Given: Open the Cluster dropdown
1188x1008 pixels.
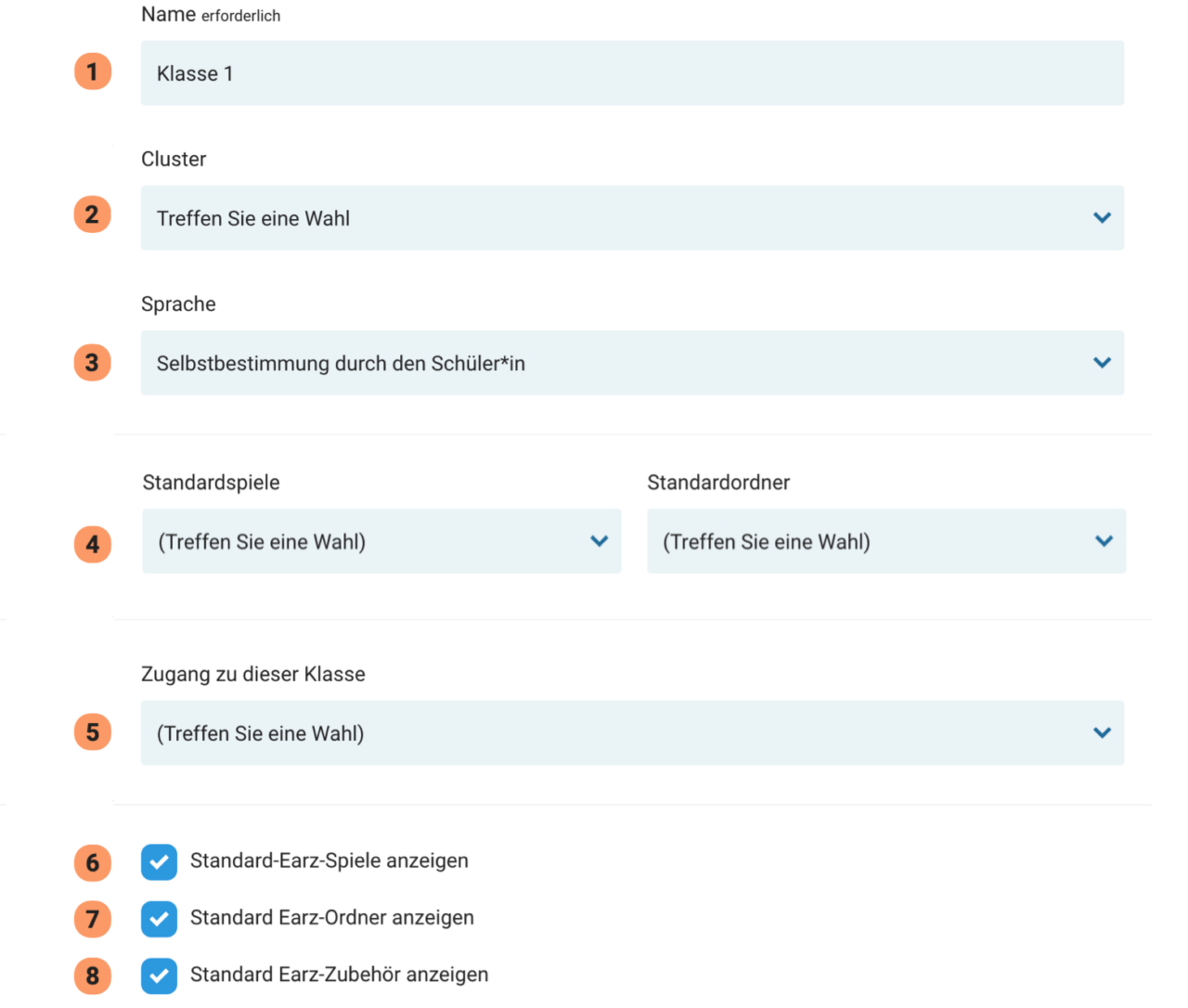Looking at the screenshot, I should (632, 218).
